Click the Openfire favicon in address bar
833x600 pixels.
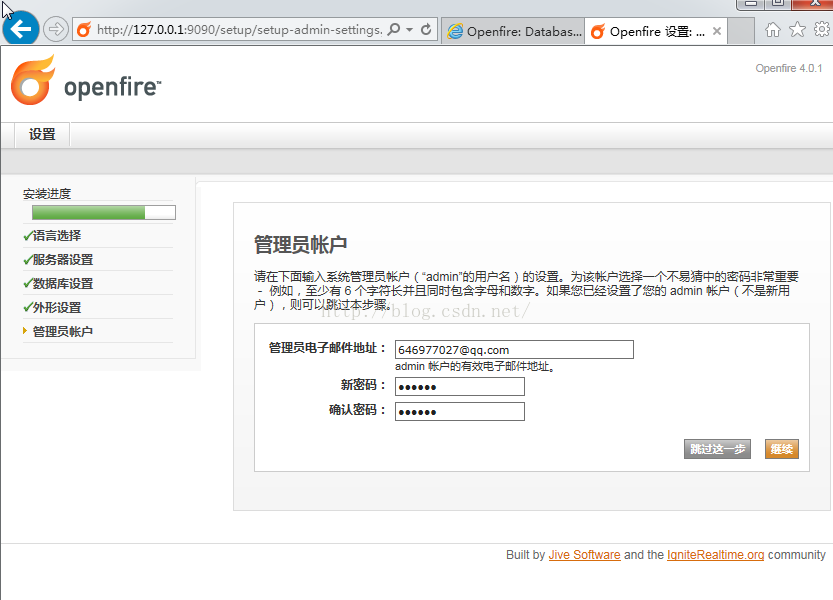[84, 30]
